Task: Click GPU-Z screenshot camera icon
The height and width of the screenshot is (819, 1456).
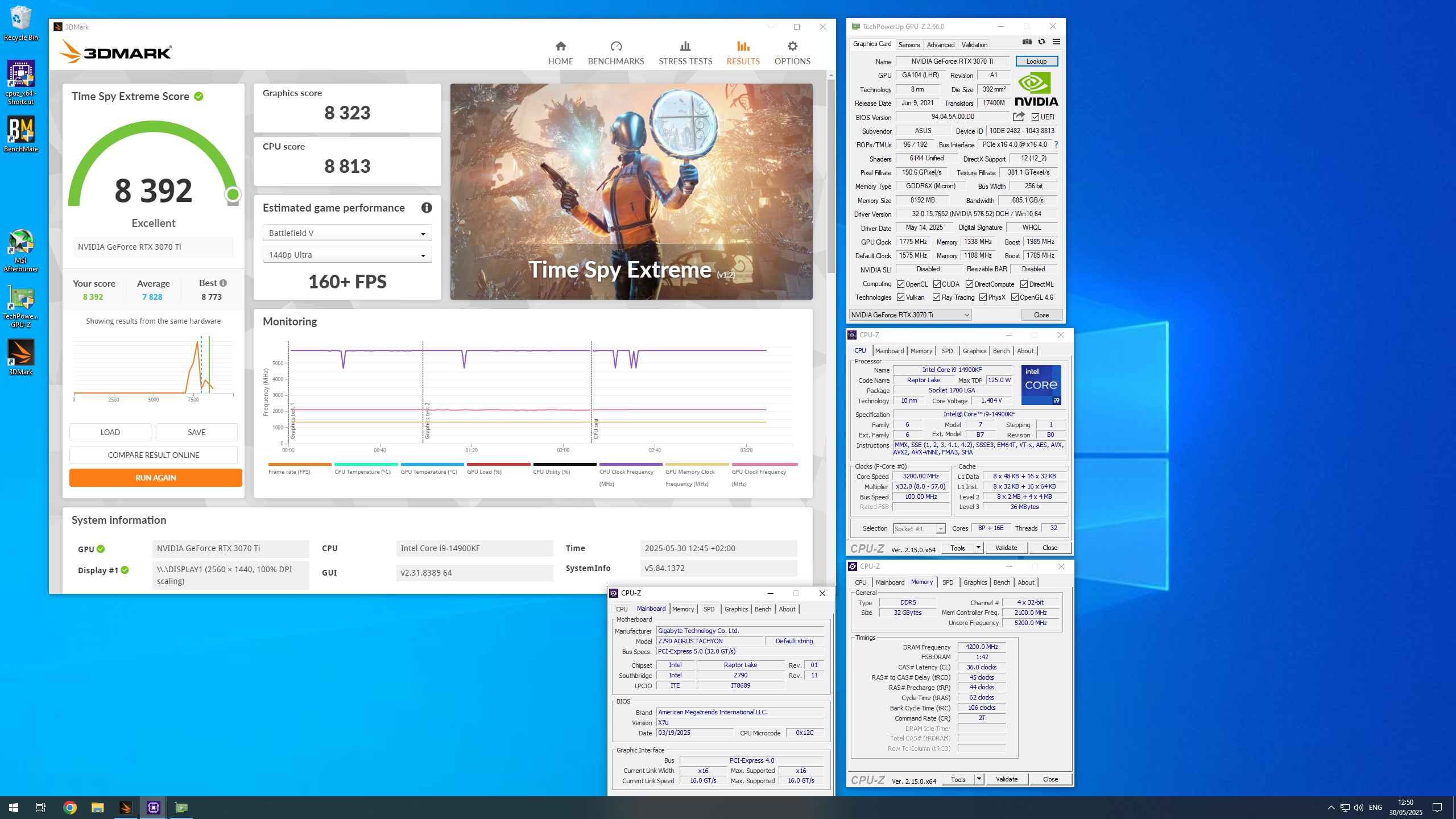Action: [x=1027, y=42]
